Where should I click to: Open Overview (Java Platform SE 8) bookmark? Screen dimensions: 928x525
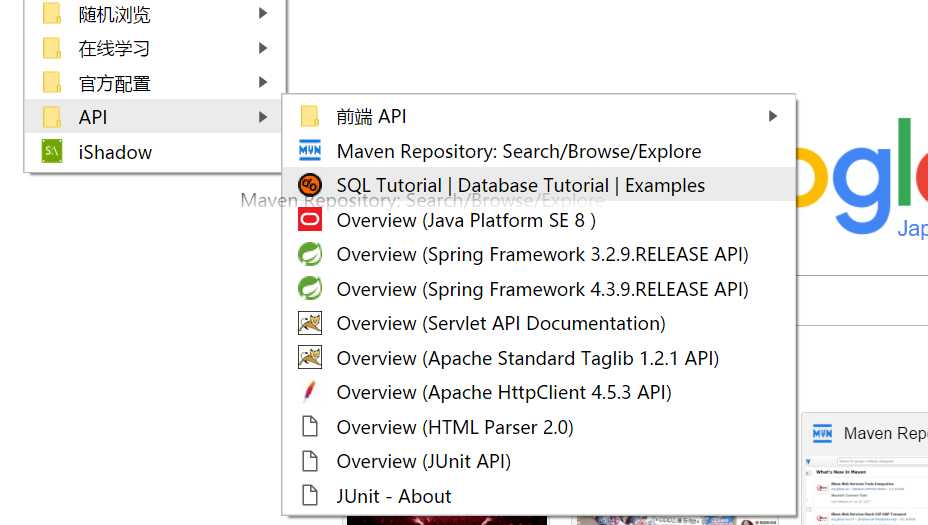539,220
